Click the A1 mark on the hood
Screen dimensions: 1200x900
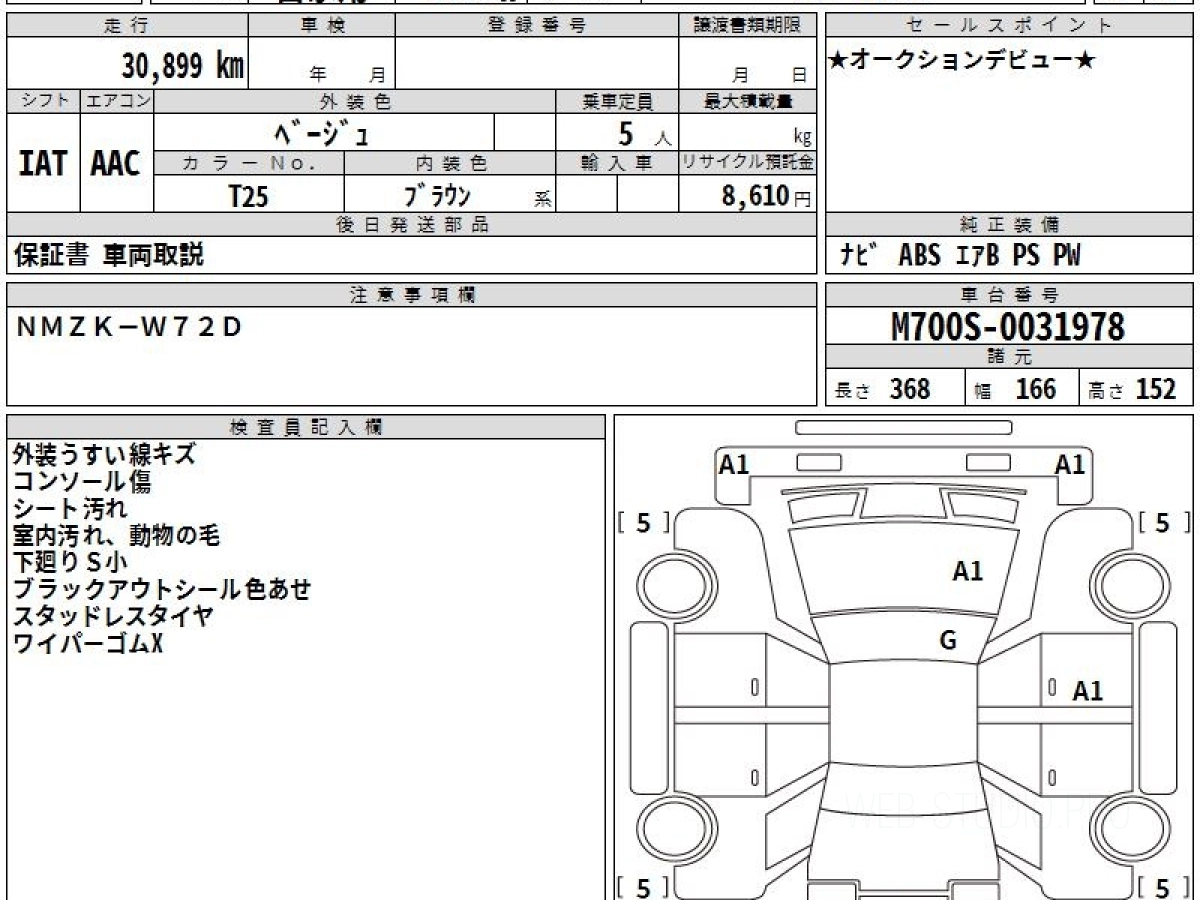pyautogui.click(x=967, y=571)
